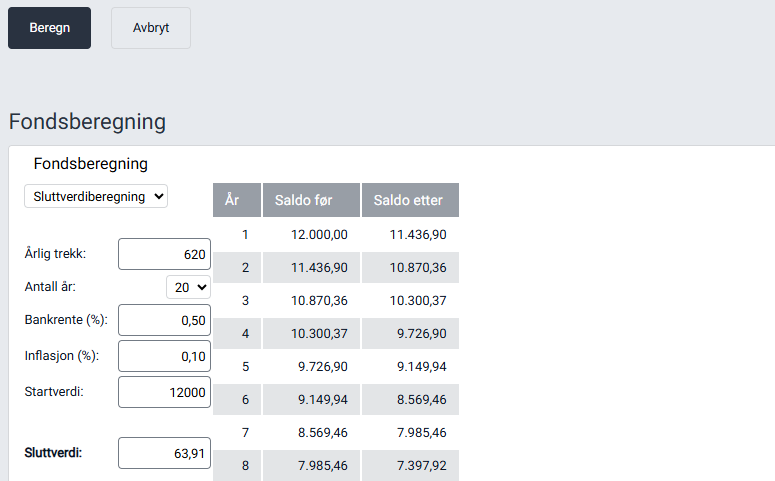Click into the Startverdi field
This screenshot has width=775, height=481.
164,392
